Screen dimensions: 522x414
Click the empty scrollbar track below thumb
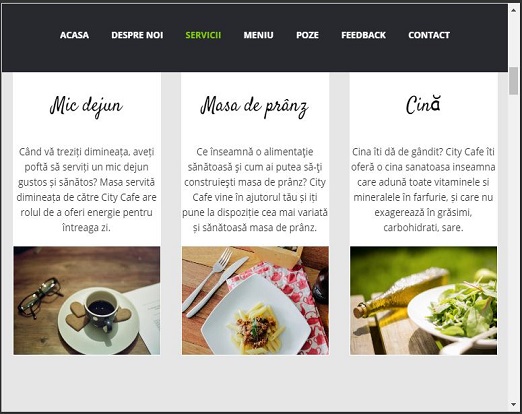(513, 247)
